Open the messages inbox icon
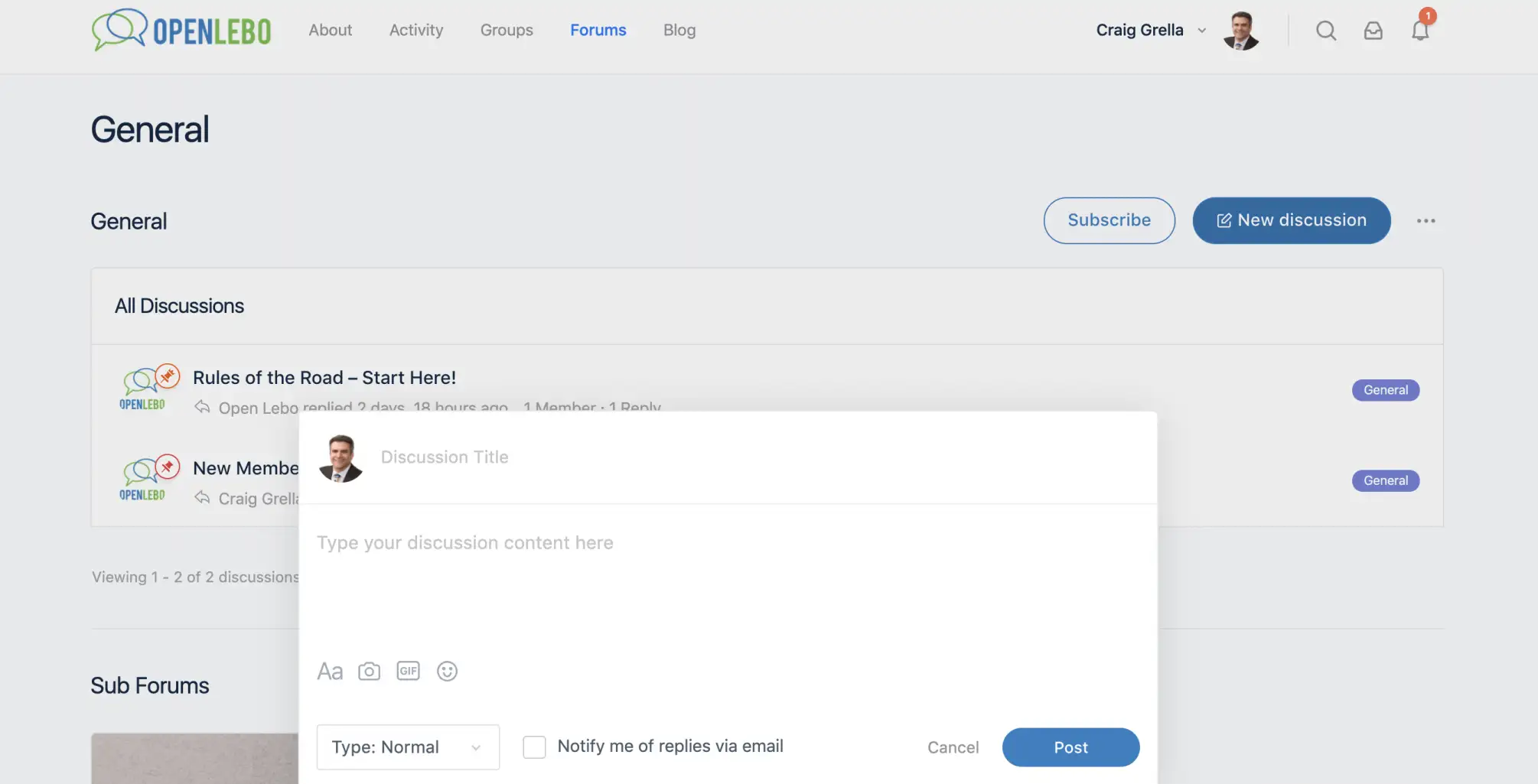The image size is (1538, 784). click(1373, 31)
